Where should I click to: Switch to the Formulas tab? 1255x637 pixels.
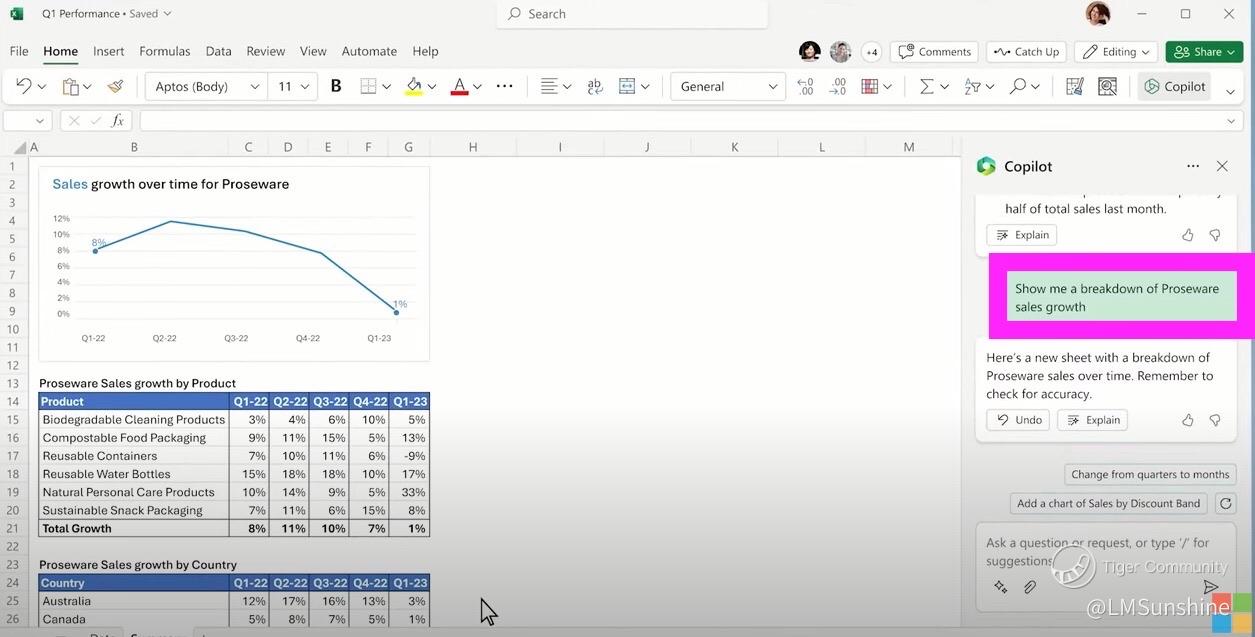(x=165, y=51)
